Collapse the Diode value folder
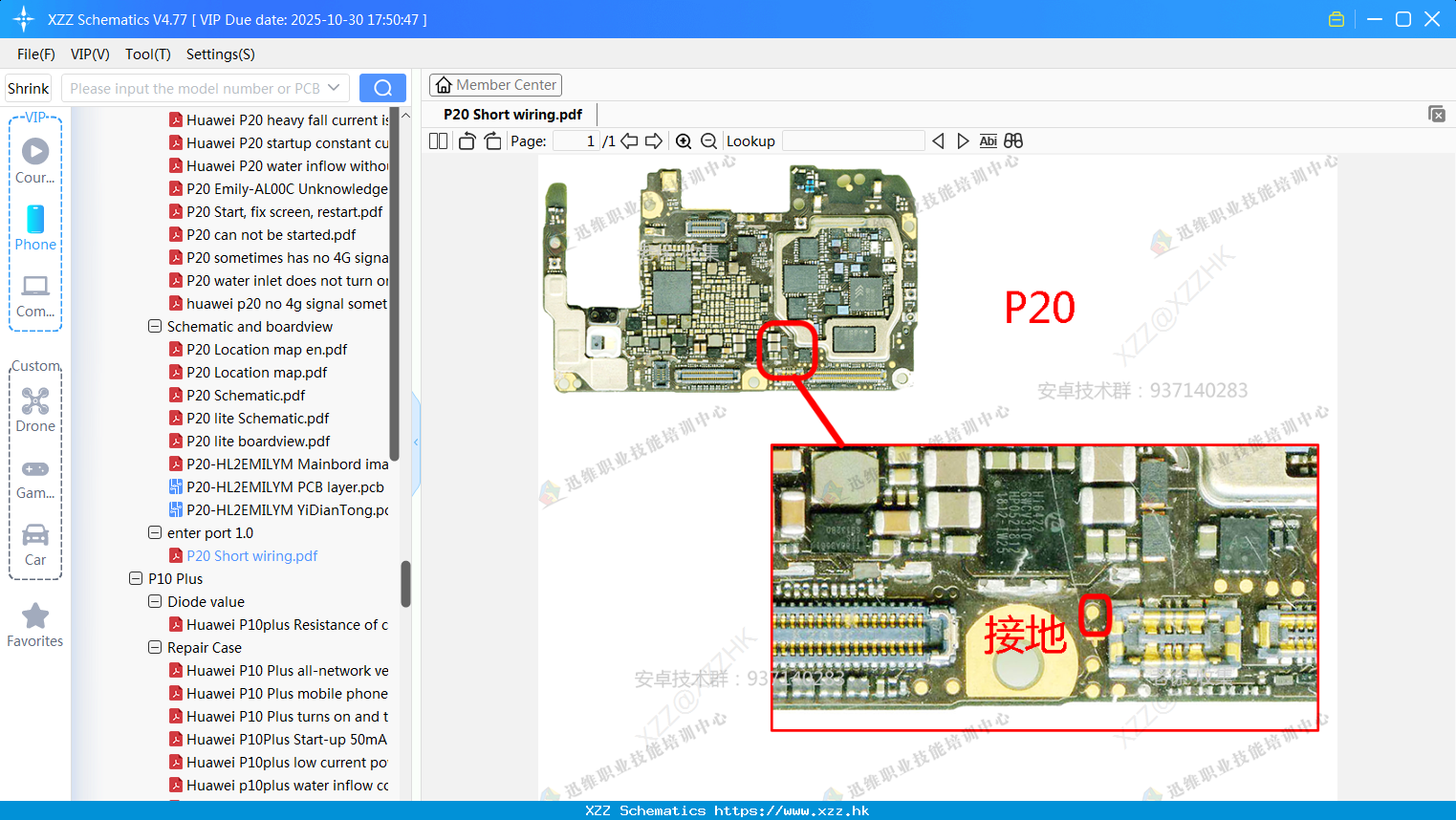1456x820 pixels. (155, 601)
